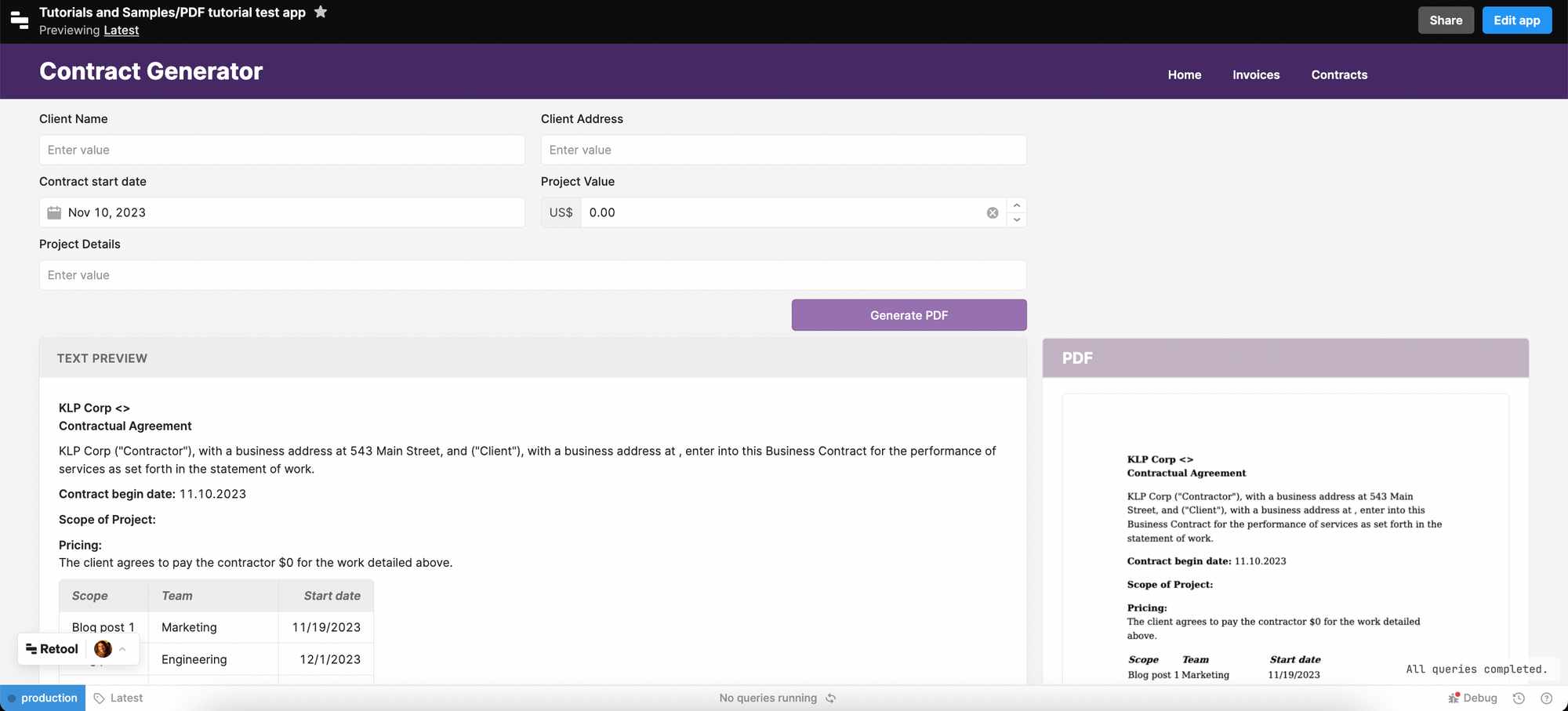1568x711 pixels.
Task: Open query history clock icon
Action: (x=1519, y=698)
